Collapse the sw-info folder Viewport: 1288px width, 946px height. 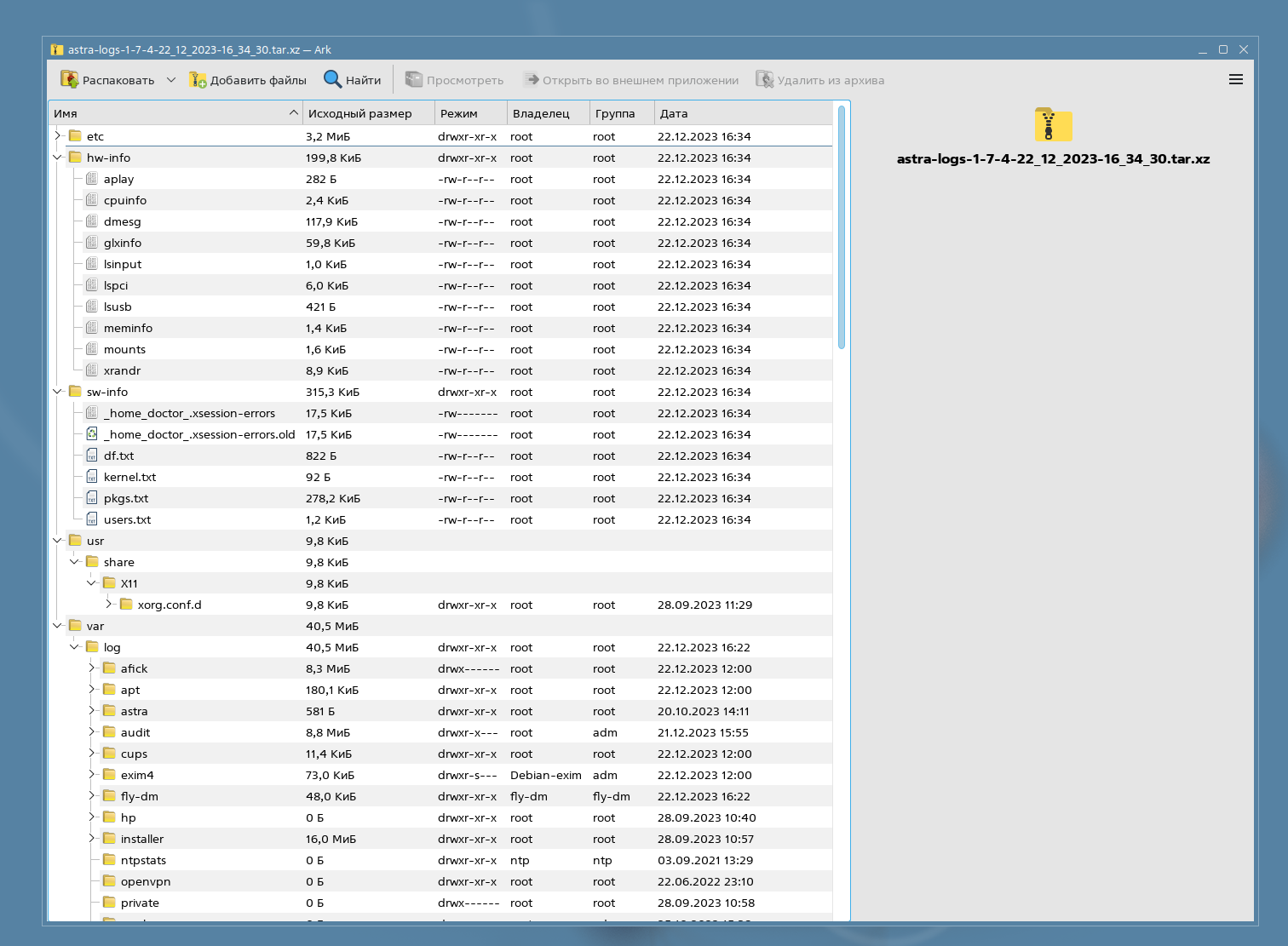[58, 392]
